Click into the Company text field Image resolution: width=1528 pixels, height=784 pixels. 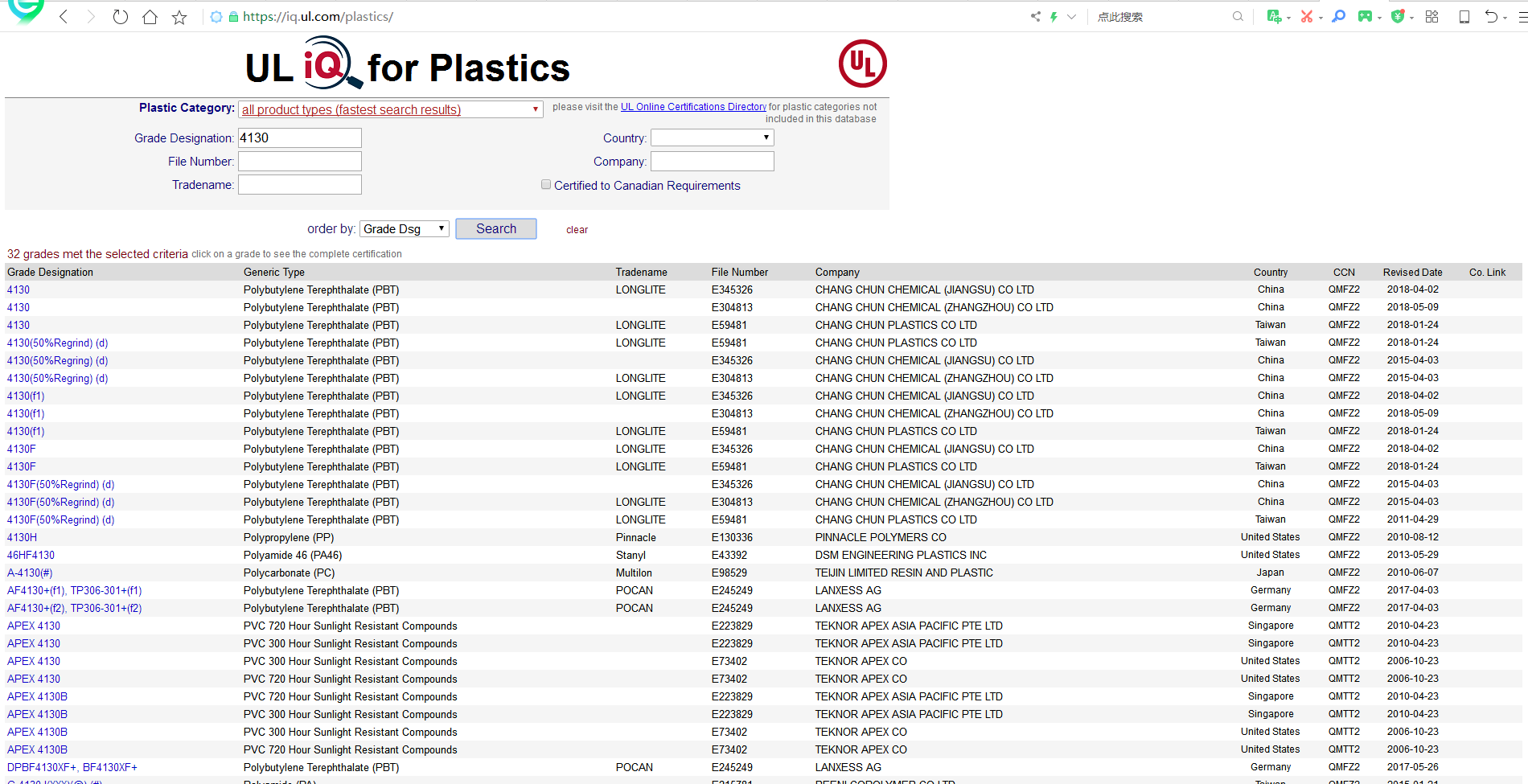point(712,162)
